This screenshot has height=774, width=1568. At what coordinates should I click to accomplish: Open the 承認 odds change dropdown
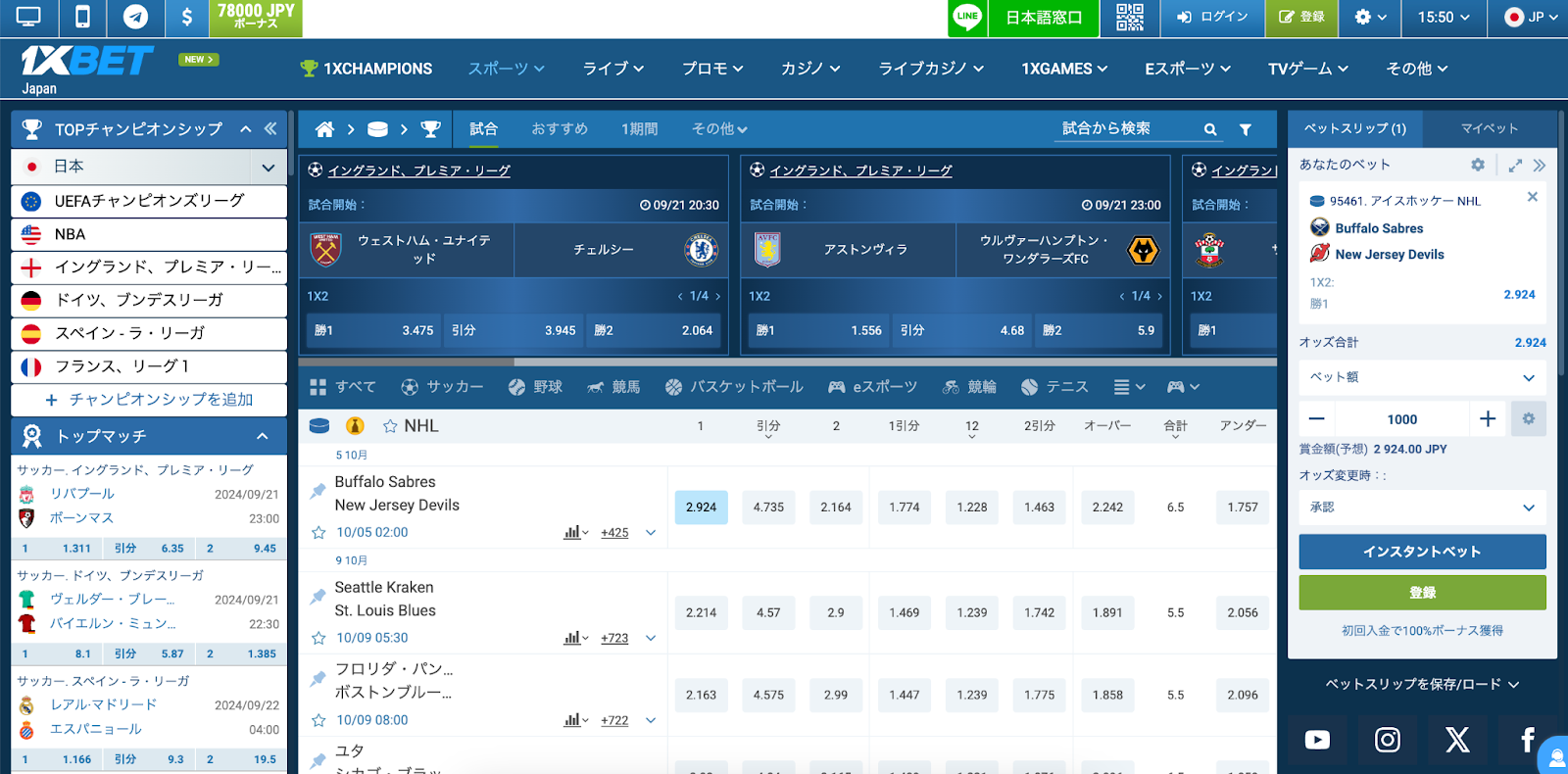coord(1422,508)
